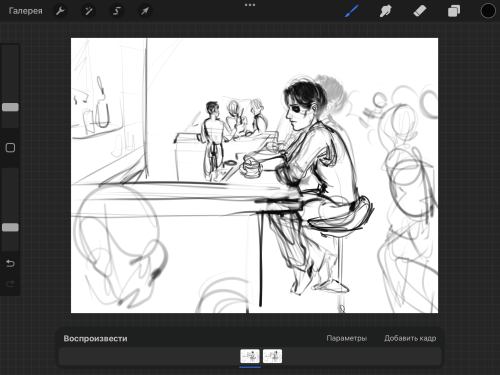The height and width of the screenshot is (375, 500).
Task: Redo the last undone action
Action: point(10,284)
